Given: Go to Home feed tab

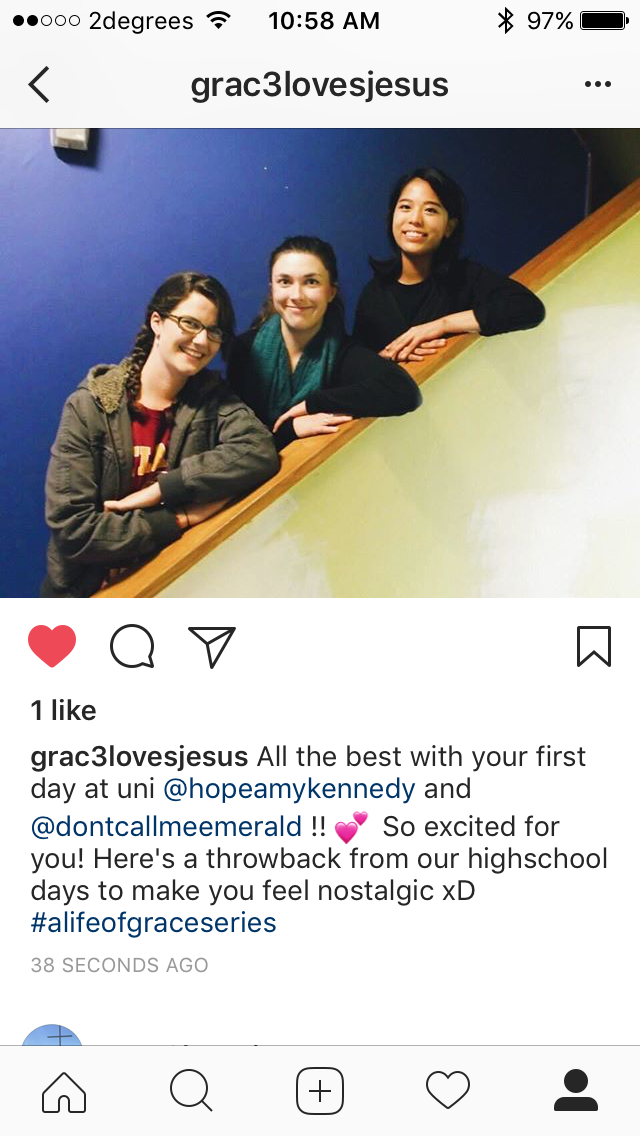Looking at the screenshot, I should coord(64,1091).
